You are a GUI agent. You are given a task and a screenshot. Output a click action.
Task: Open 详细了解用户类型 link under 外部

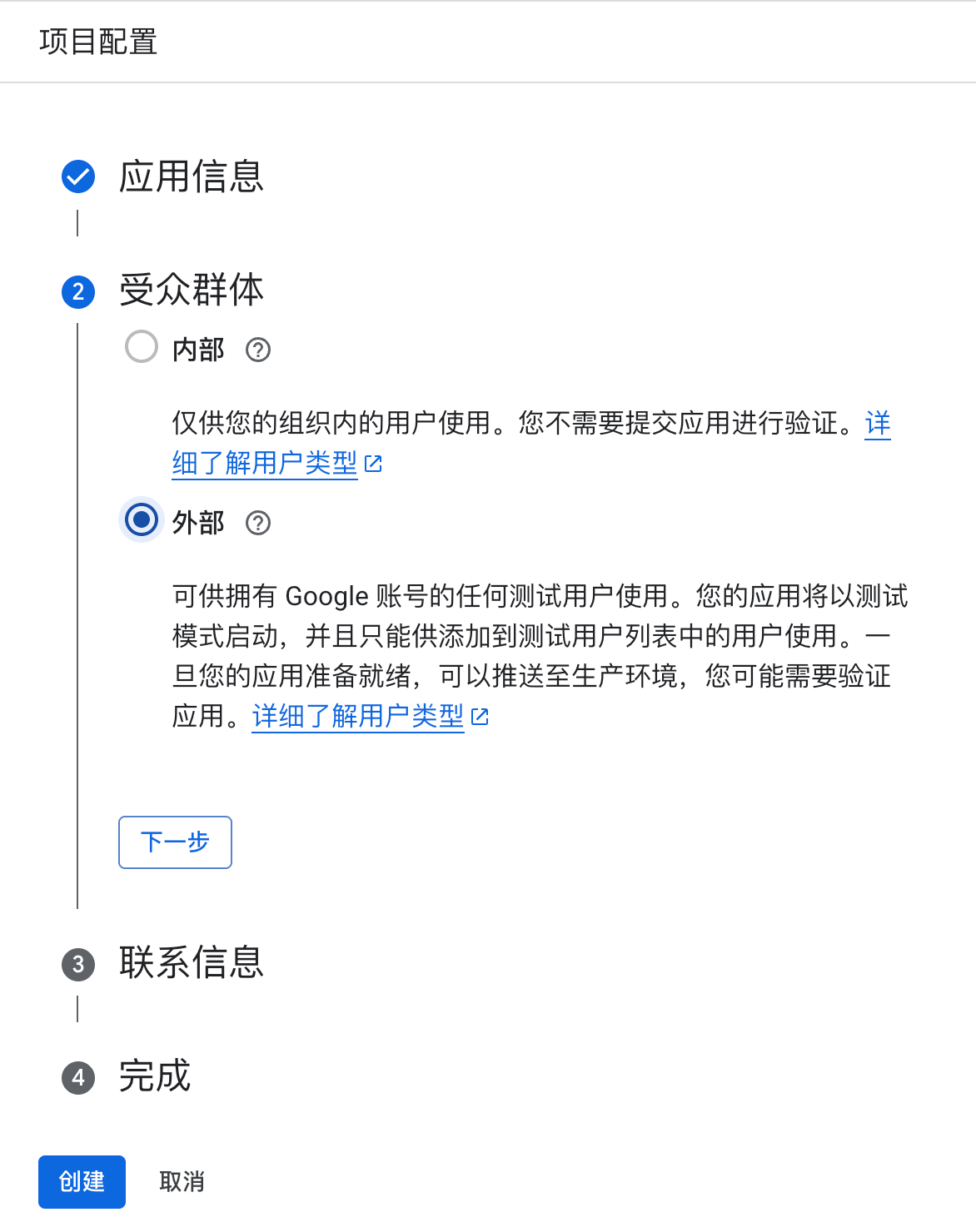tap(358, 716)
